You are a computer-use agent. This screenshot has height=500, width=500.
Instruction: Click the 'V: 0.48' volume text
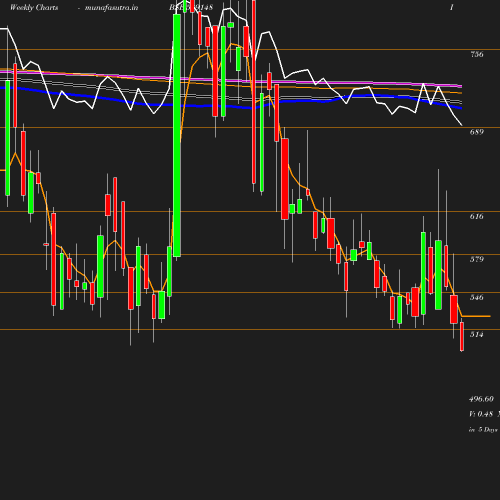[x=481, y=414]
